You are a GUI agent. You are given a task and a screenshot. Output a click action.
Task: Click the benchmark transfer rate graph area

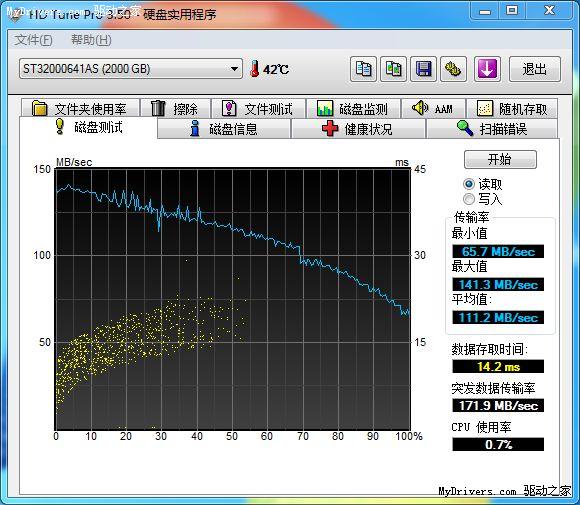click(233, 299)
